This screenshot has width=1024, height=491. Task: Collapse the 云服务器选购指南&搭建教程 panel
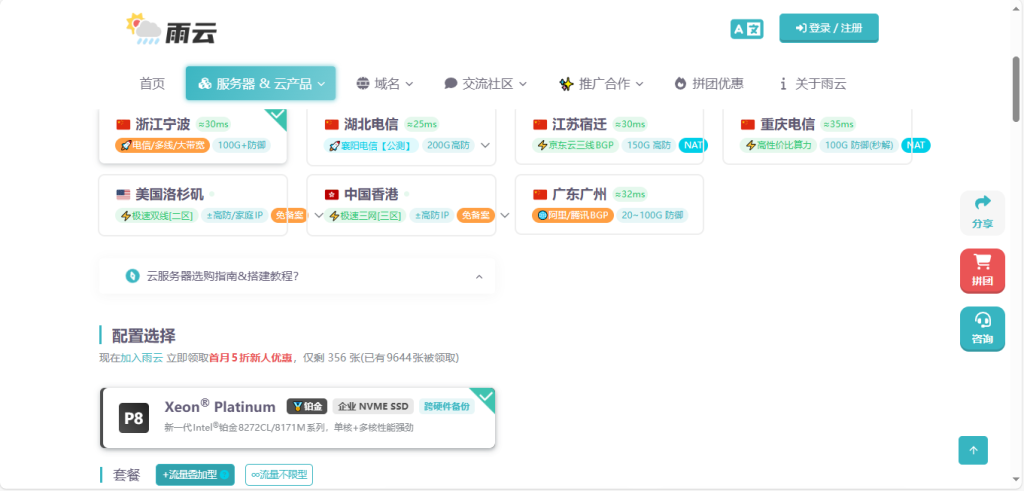click(296, 276)
